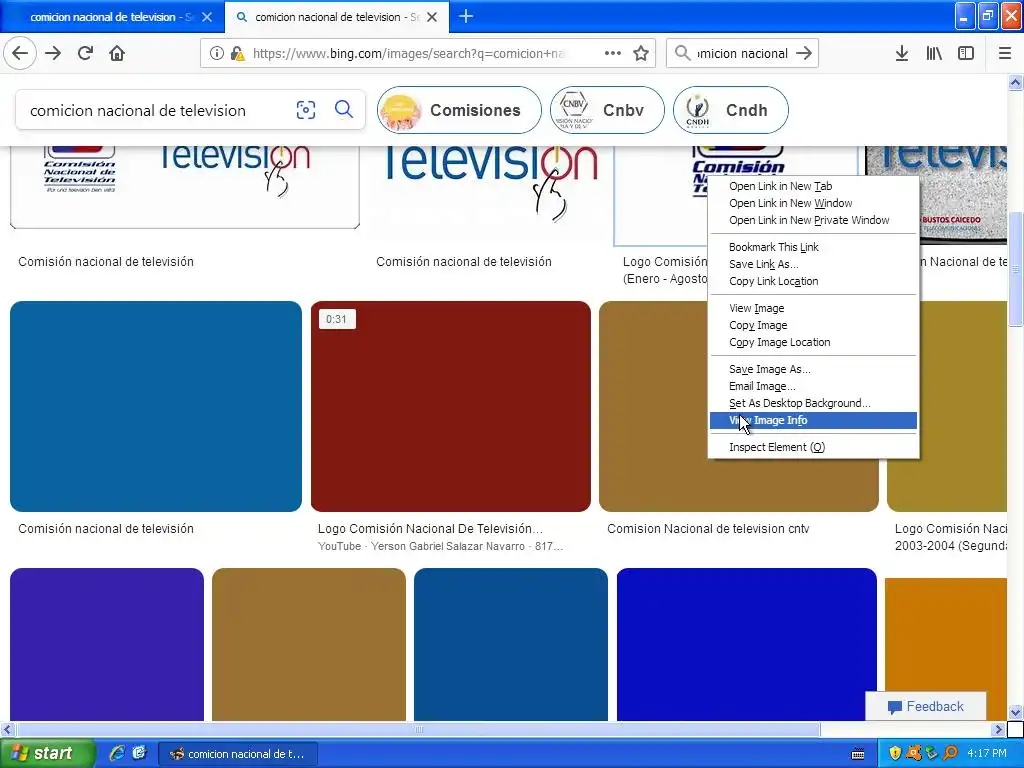Open the Feedback button
The image size is (1024, 768).
coord(925,706)
